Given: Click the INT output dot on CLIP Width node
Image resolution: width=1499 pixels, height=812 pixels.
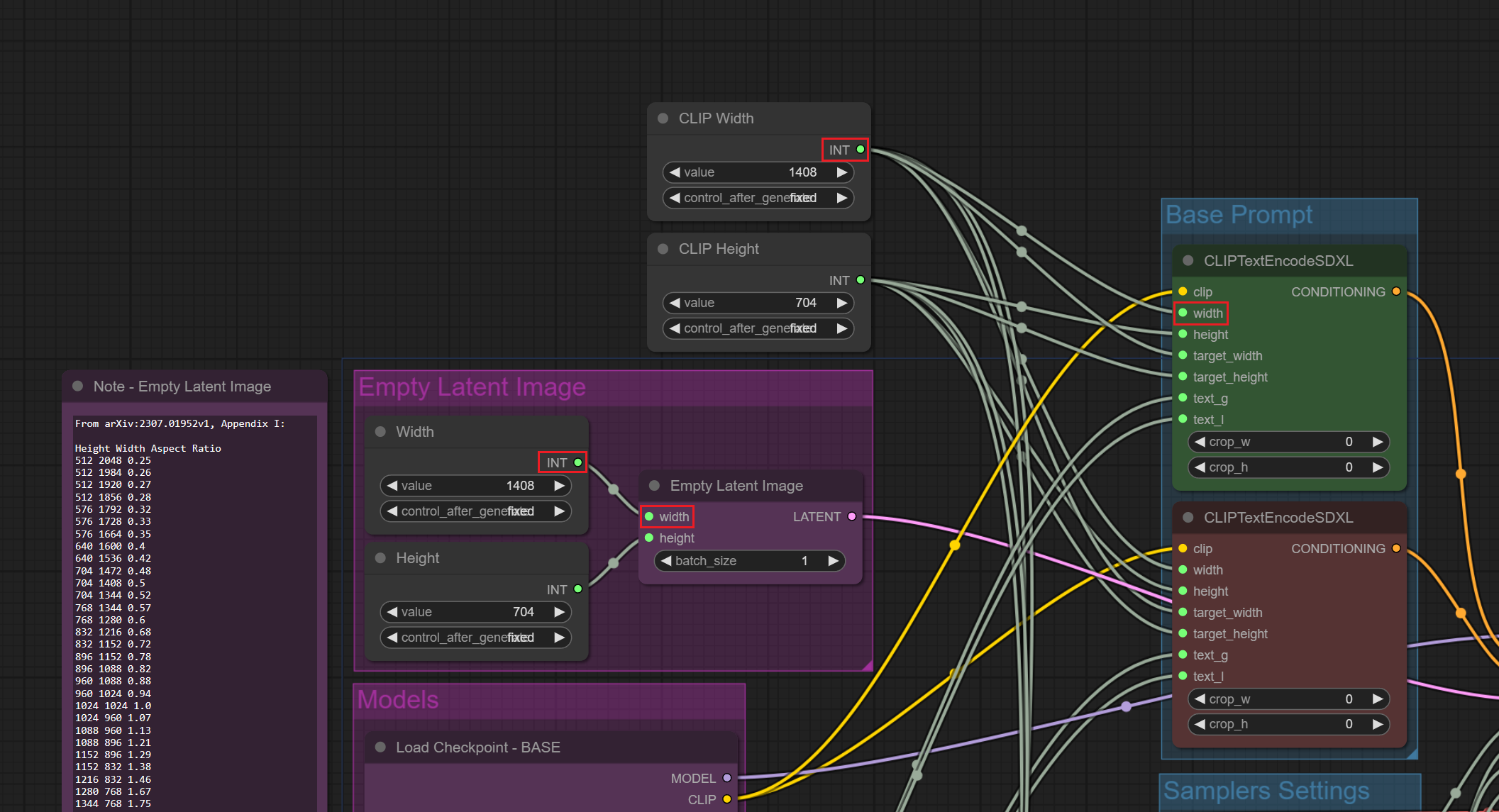Looking at the screenshot, I should pos(861,150).
